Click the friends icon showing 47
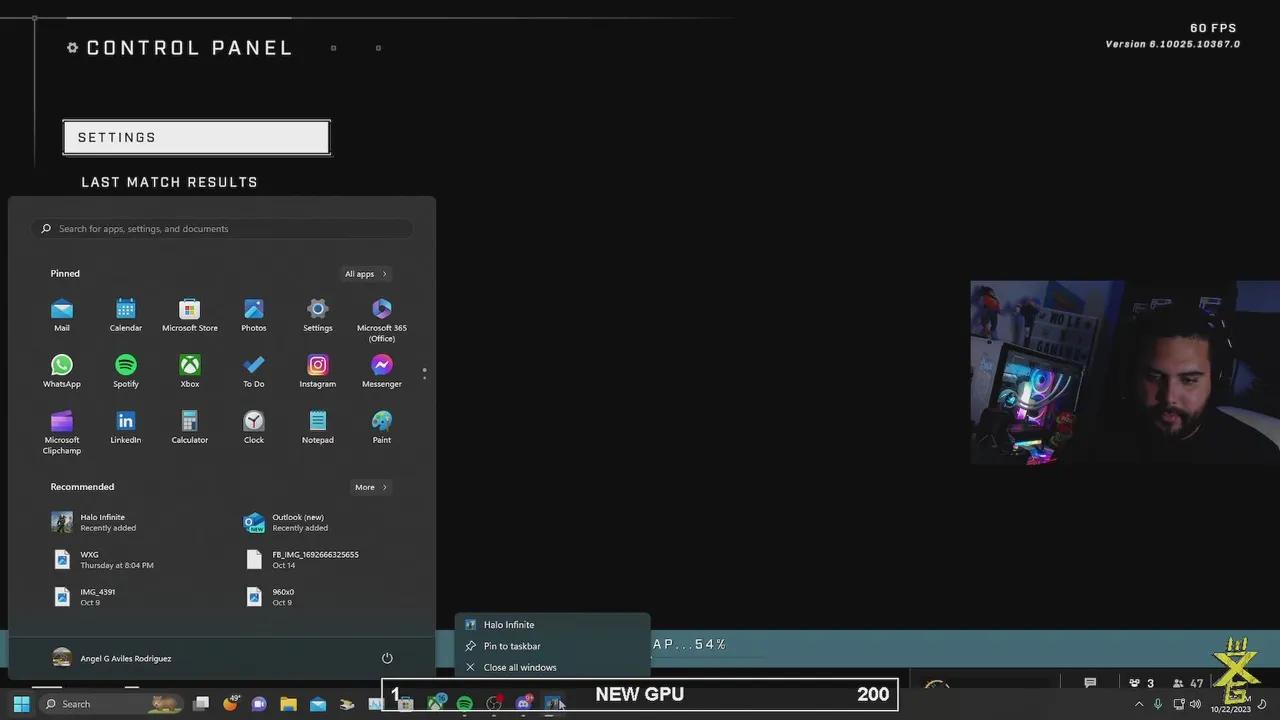This screenshot has width=1280, height=720. pyautogui.click(x=1187, y=684)
